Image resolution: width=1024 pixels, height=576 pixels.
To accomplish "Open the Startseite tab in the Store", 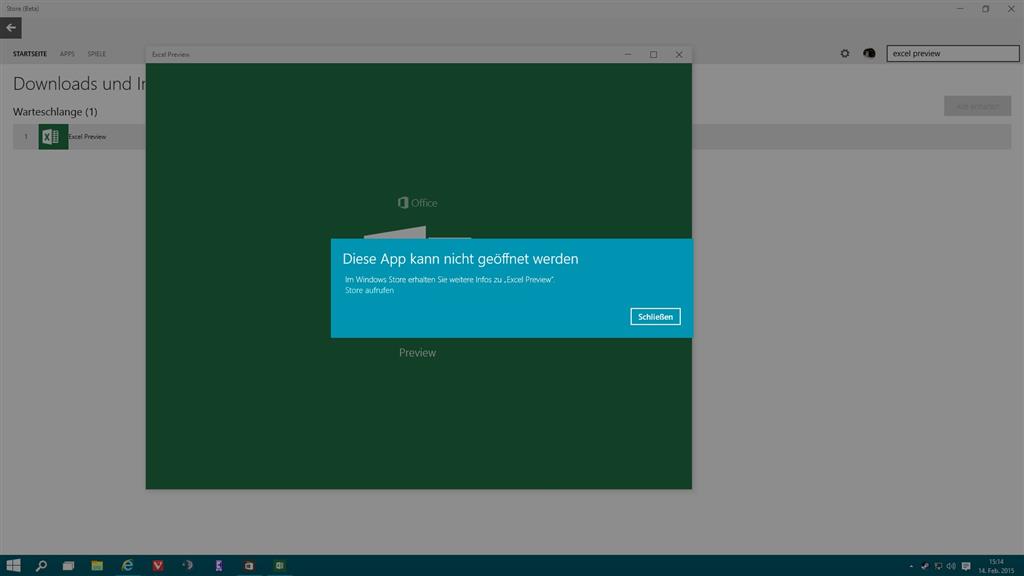I will pos(30,54).
